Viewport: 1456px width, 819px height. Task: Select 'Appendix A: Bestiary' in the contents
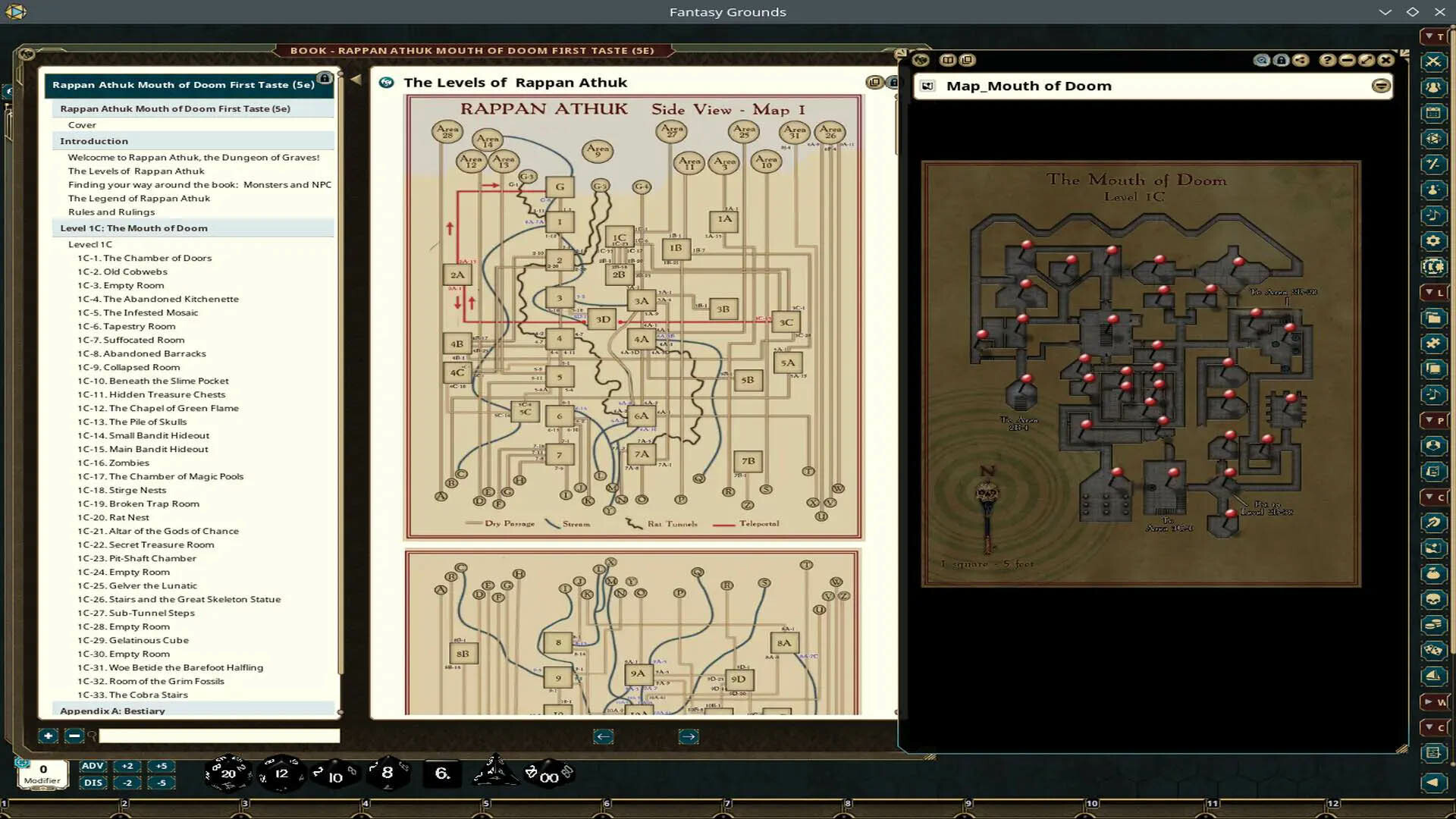pyautogui.click(x=114, y=711)
